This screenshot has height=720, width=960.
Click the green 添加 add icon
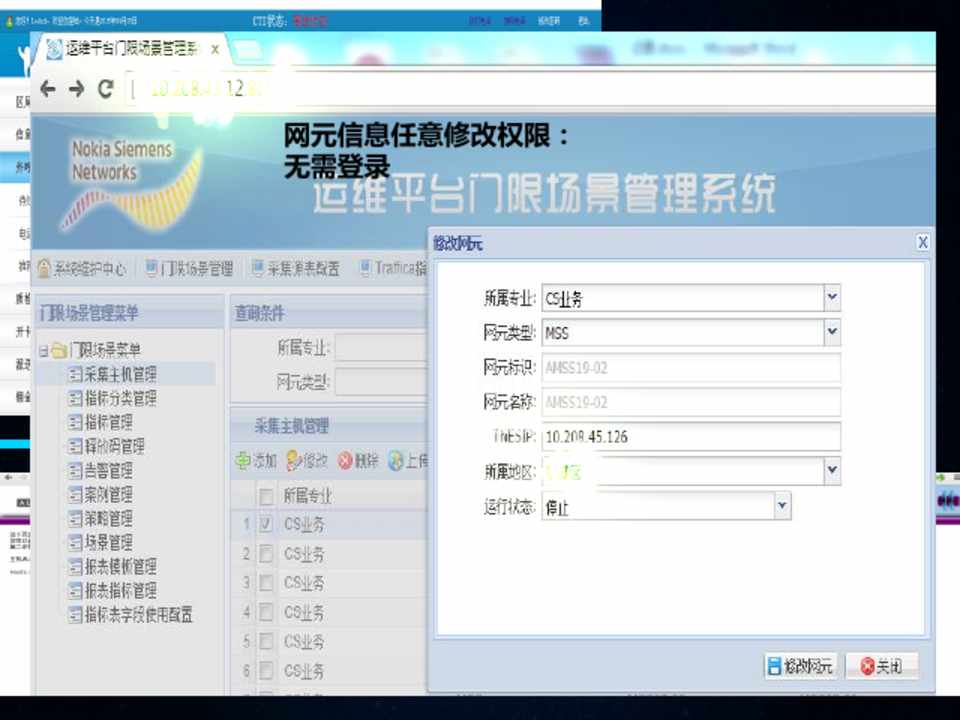pyautogui.click(x=243, y=462)
